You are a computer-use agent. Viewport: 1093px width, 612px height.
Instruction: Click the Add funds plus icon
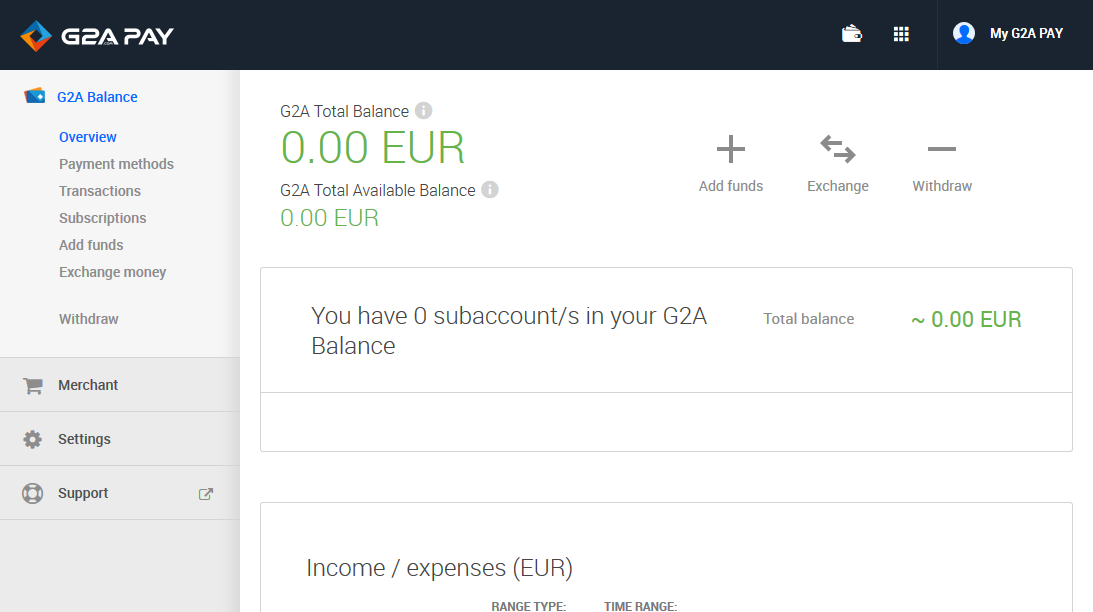click(x=731, y=149)
